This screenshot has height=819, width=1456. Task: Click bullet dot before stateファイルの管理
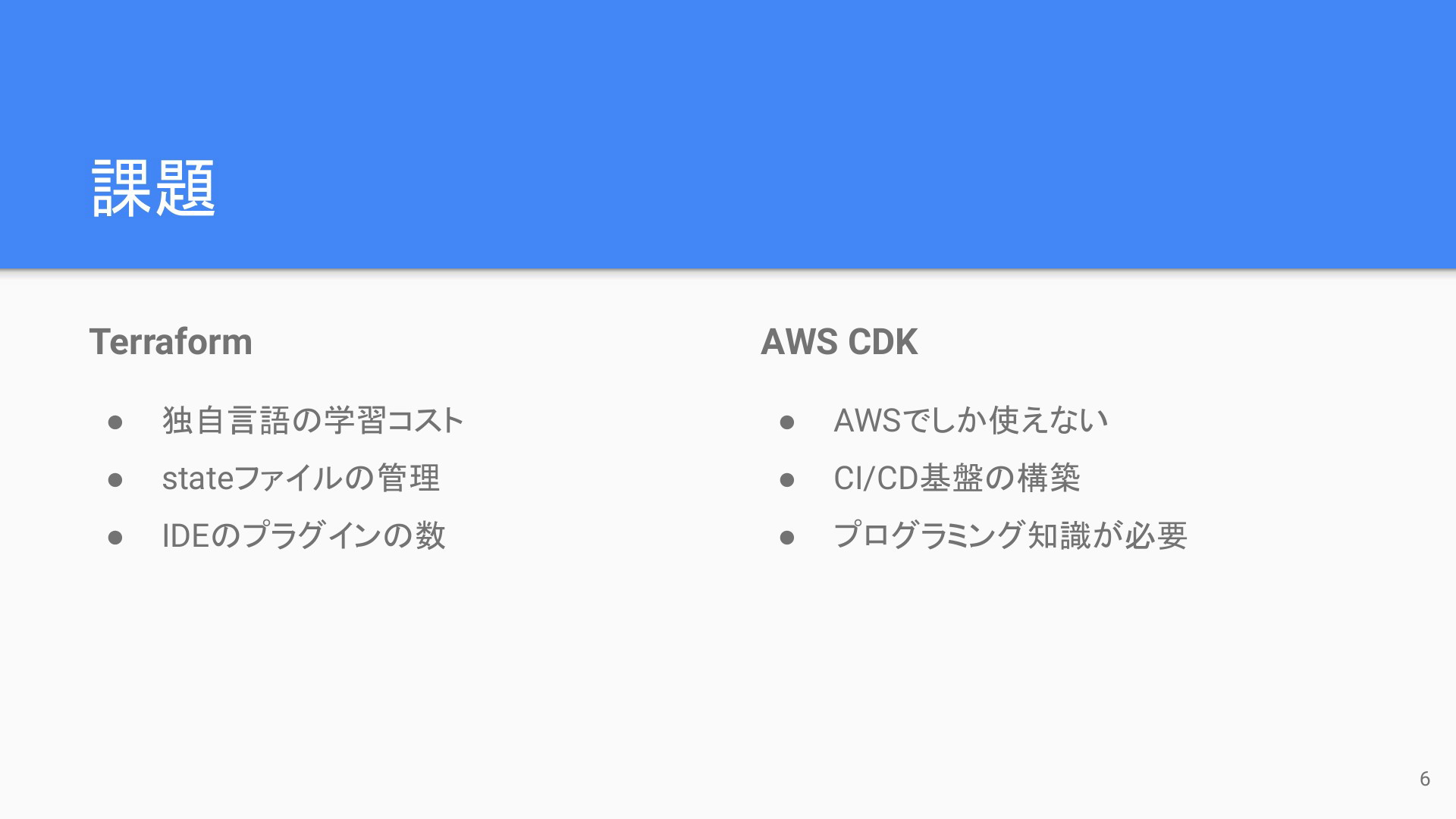click(x=115, y=480)
